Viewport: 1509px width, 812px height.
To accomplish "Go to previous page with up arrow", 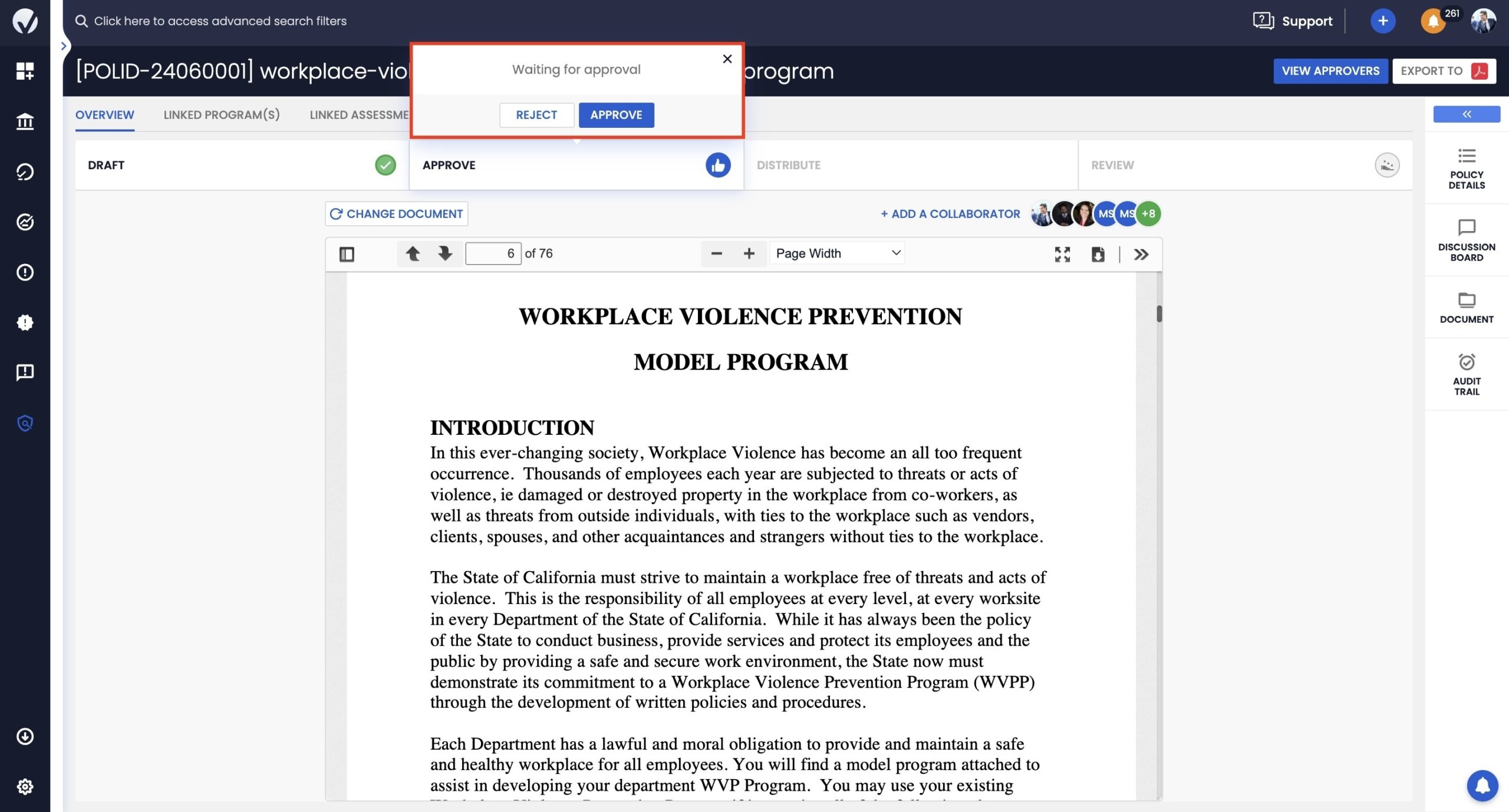I will coord(413,254).
